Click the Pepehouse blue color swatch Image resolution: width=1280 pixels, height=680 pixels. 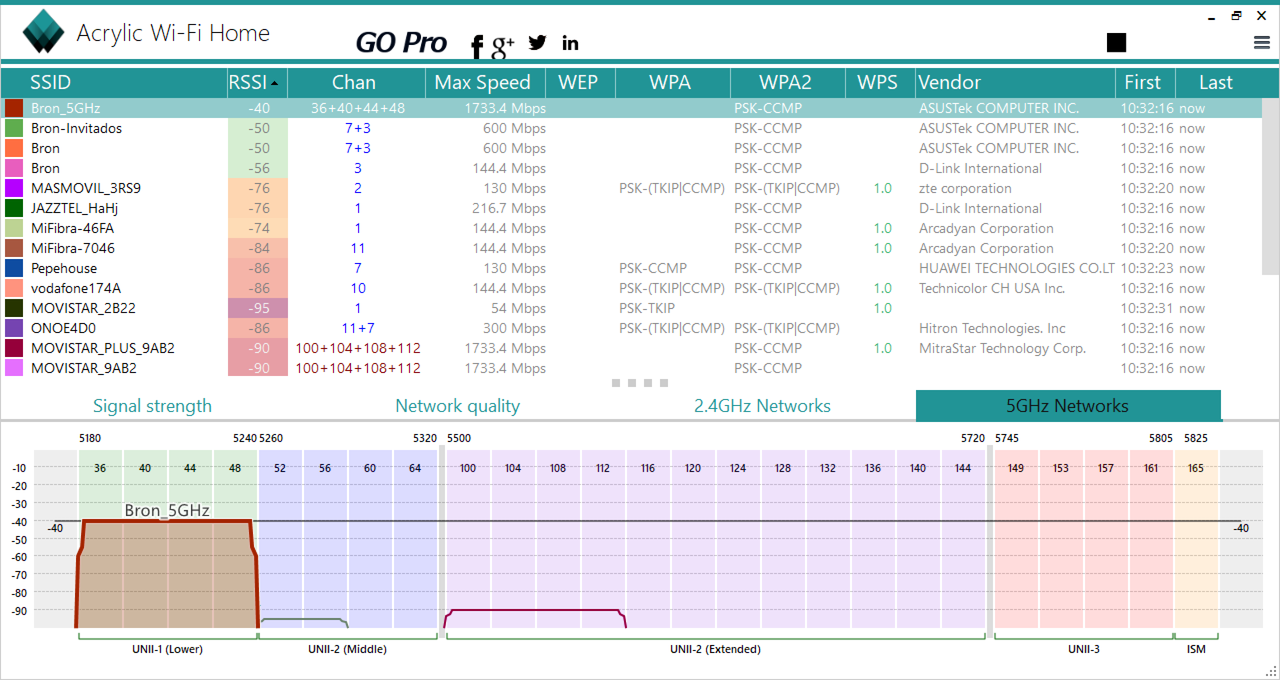pos(14,268)
